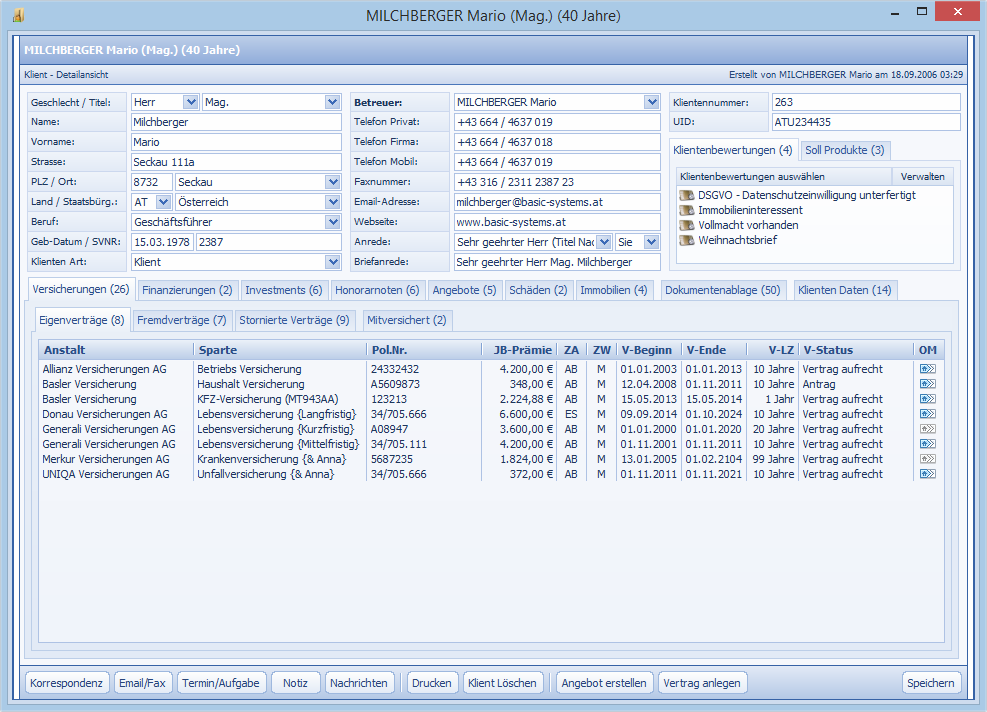987x712 pixels.
Task: Click the icon beside Immobilieninteressent
Action: pyautogui.click(x=687, y=210)
